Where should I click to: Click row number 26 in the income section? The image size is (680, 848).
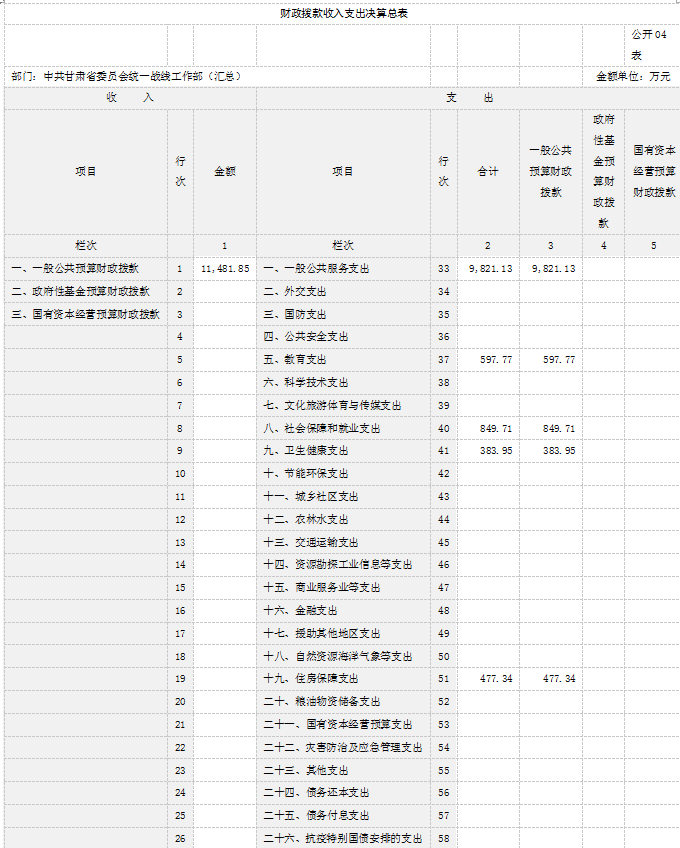180,839
